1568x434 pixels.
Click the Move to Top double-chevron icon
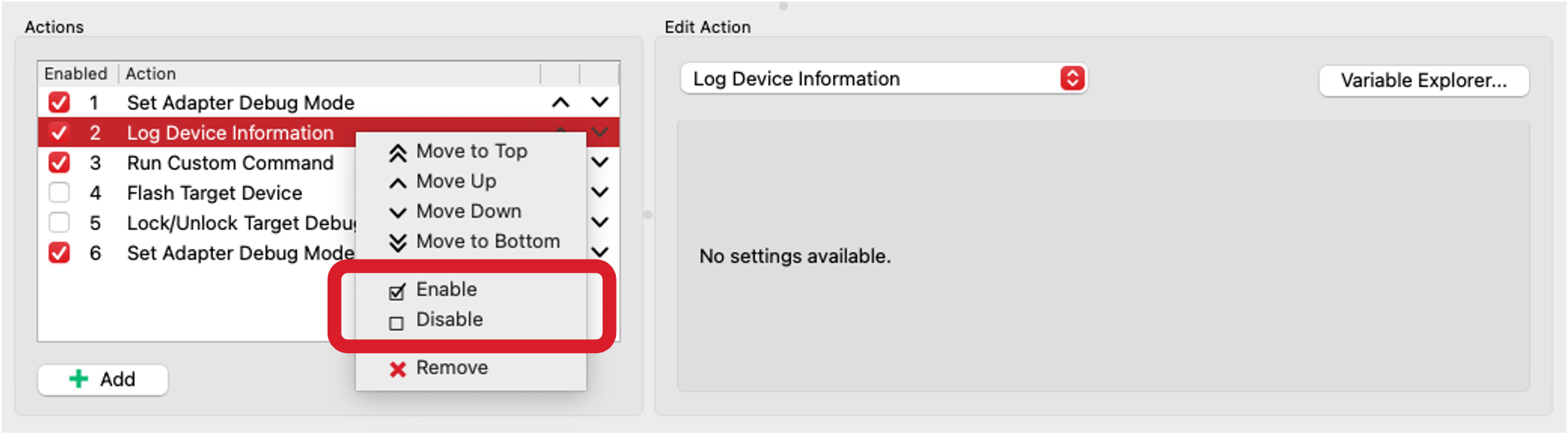pyautogui.click(x=398, y=151)
